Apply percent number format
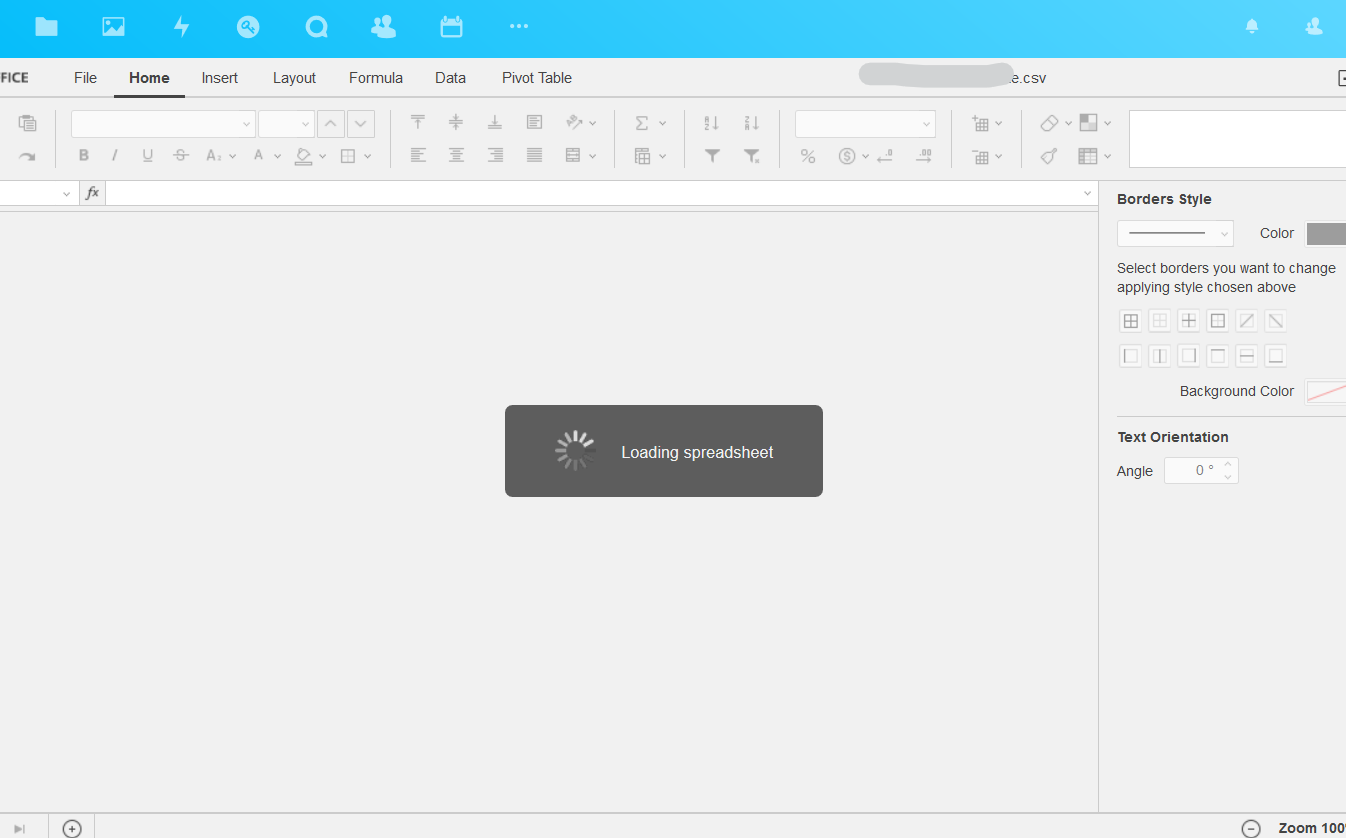Screen dimensions: 1346x838 tap(807, 156)
